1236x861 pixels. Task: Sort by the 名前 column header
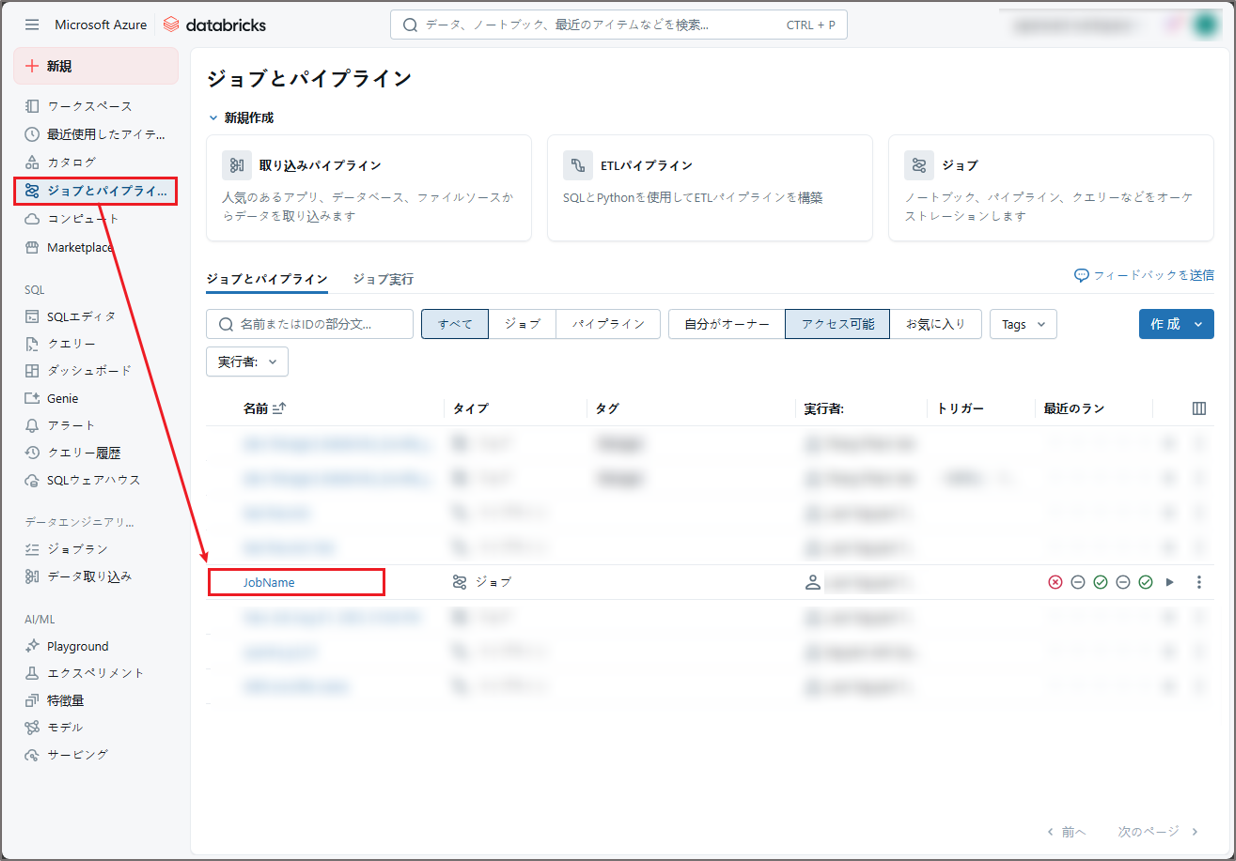[x=264, y=408]
